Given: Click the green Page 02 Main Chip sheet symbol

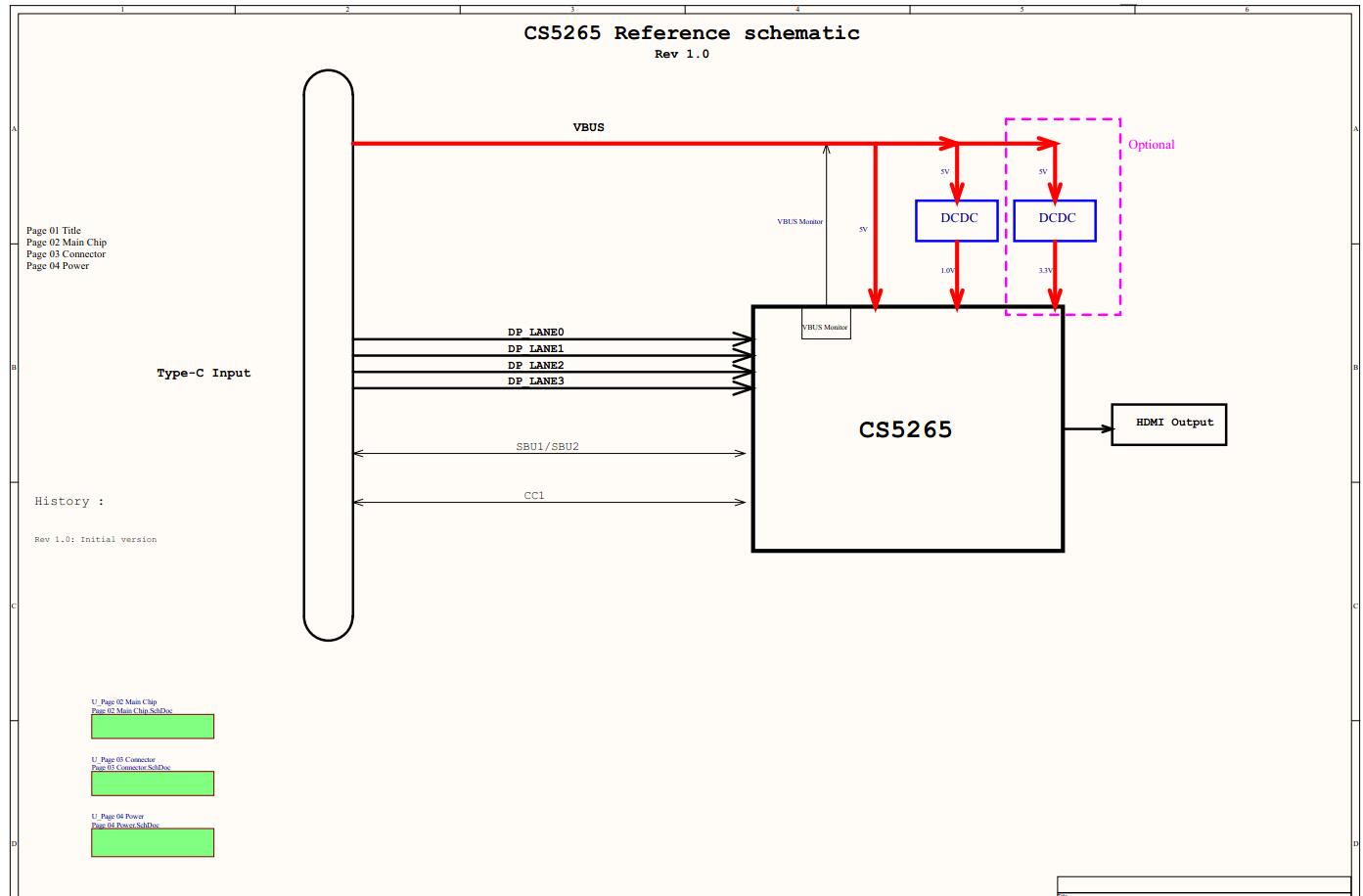Looking at the screenshot, I should [x=152, y=727].
